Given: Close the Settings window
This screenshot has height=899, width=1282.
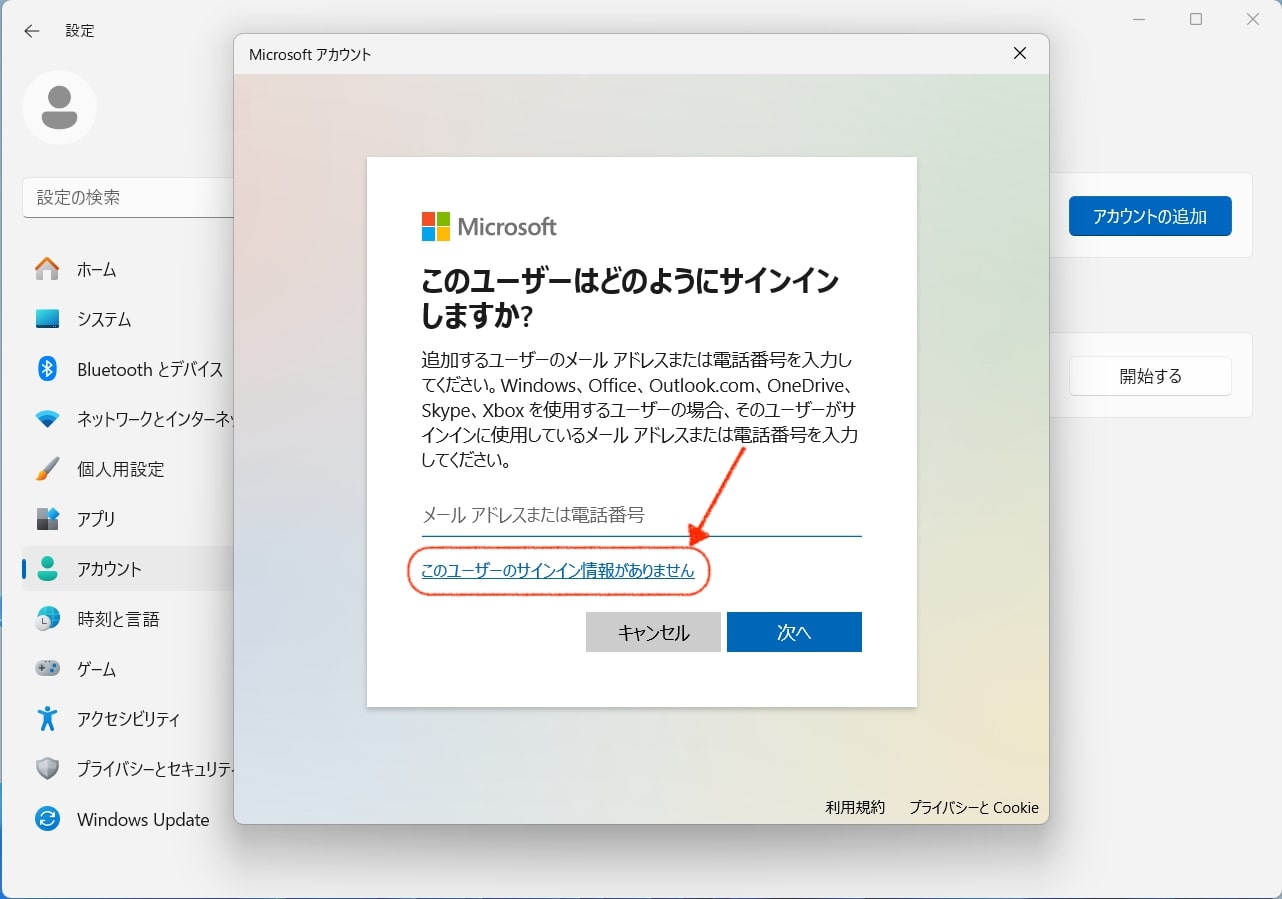Looking at the screenshot, I should tap(1253, 19).
